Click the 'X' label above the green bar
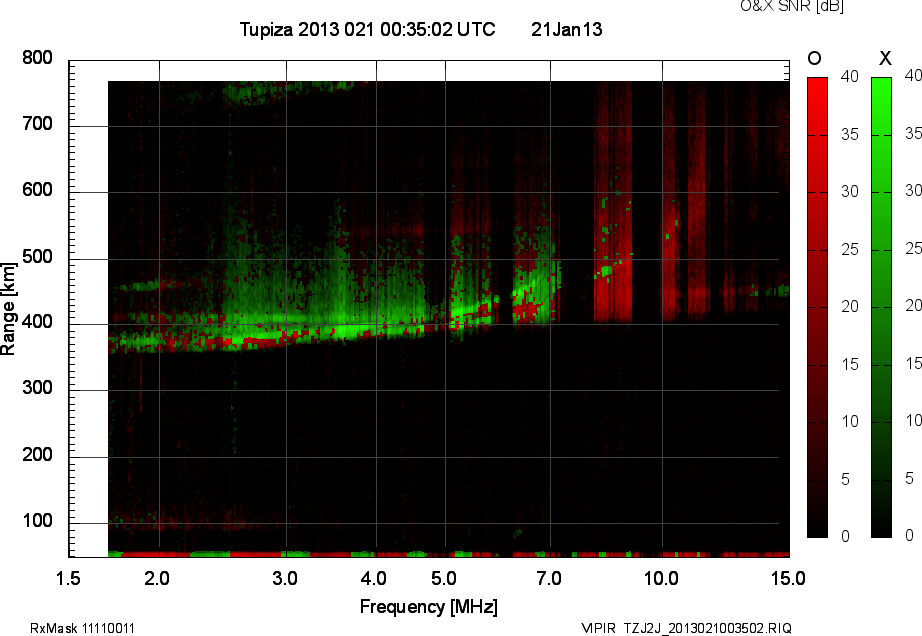This screenshot has height=636, width=922. [x=885, y=58]
